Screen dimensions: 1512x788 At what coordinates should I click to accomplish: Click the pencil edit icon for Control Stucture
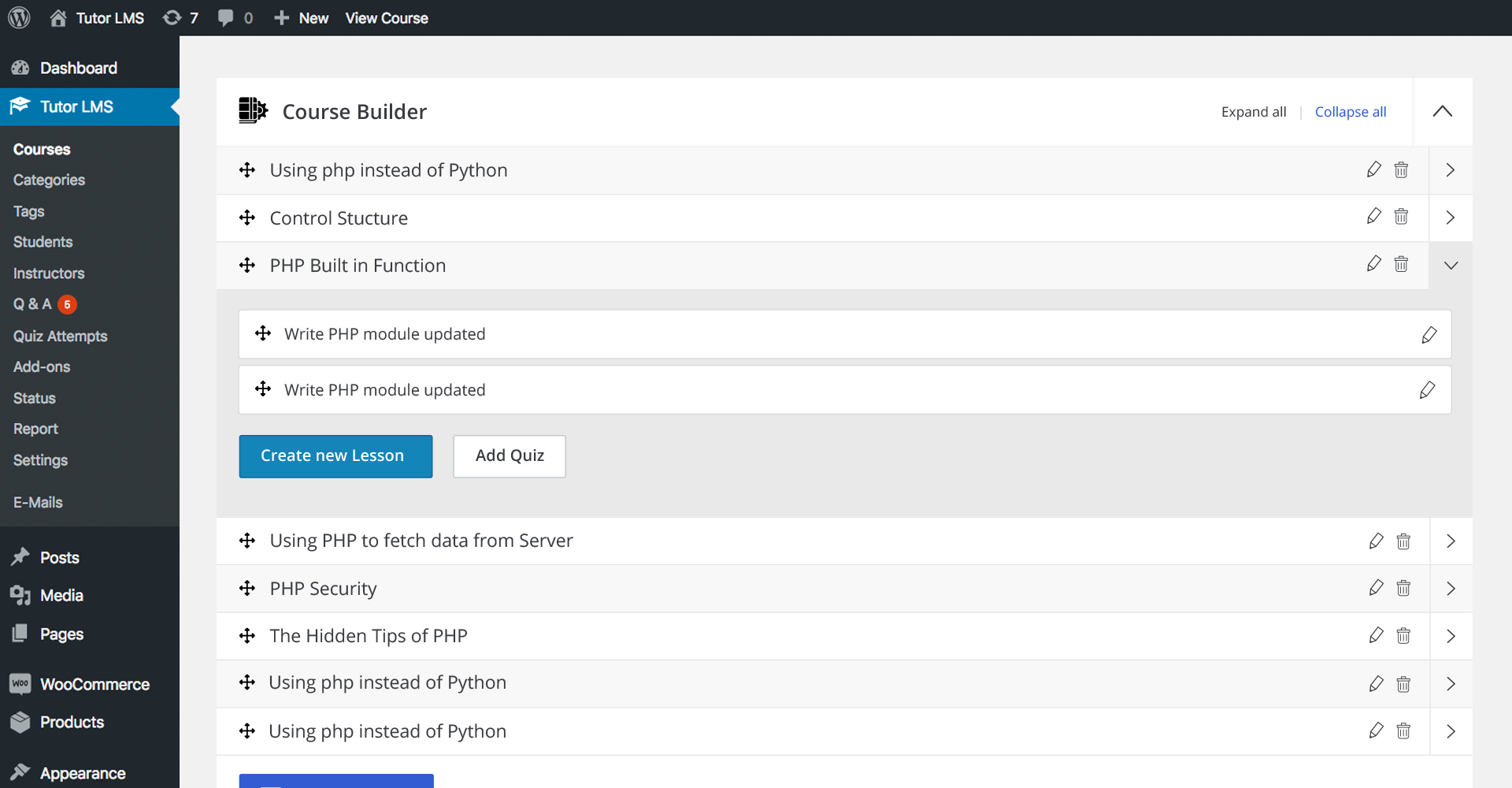coord(1373,217)
